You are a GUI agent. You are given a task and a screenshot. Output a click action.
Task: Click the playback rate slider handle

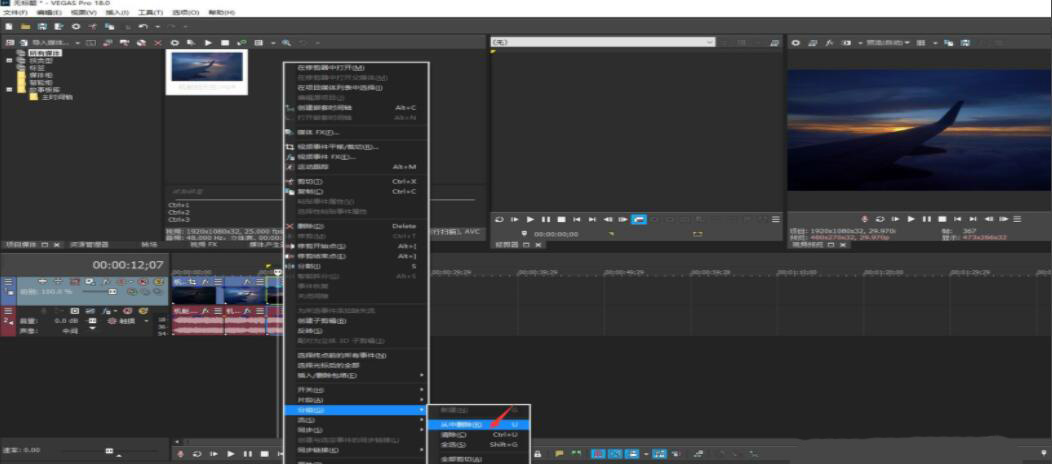click(x=109, y=451)
